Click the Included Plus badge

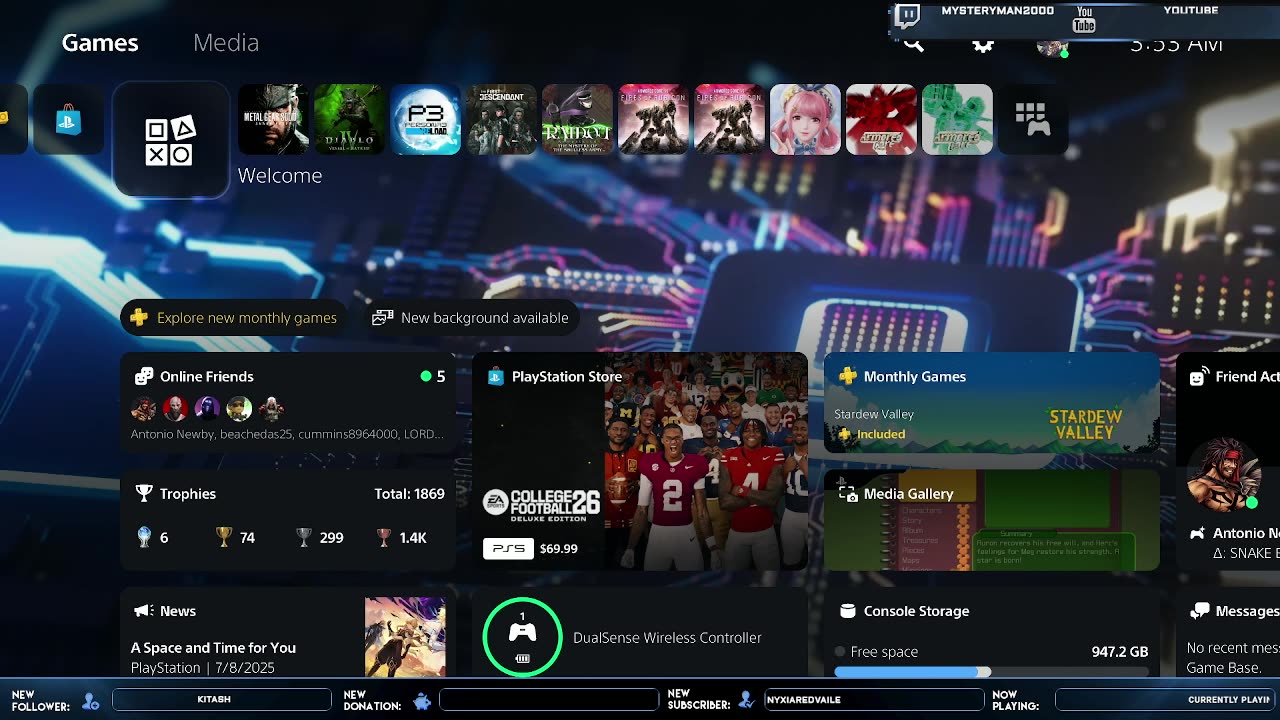[871, 434]
